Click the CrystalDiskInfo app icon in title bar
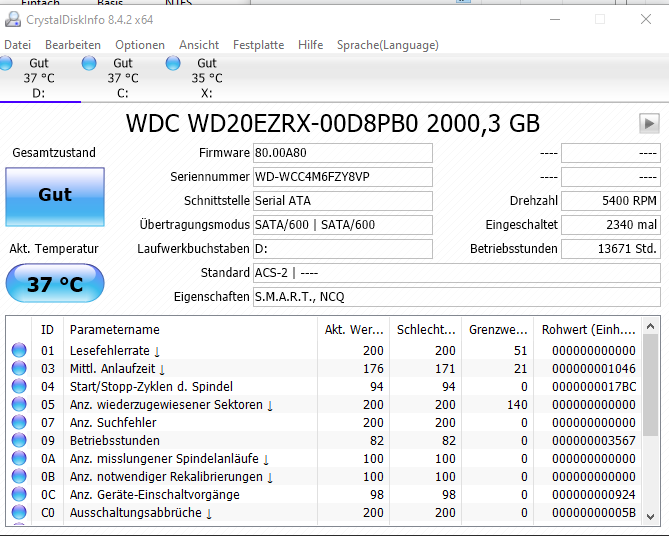This screenshot has height=536, width=669. [x=13, y=20]
